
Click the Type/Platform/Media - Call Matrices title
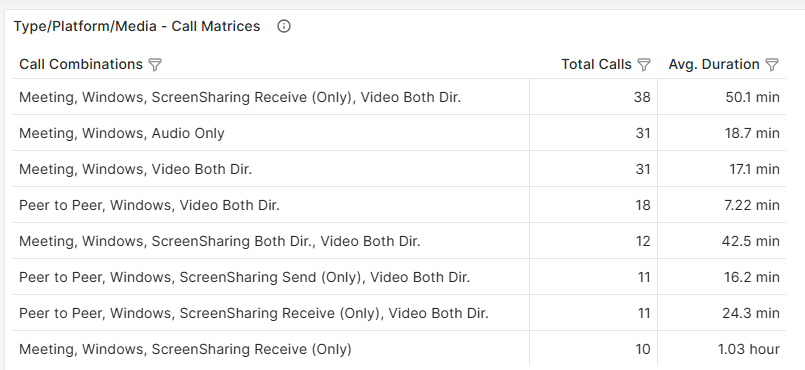click(137, 26)
